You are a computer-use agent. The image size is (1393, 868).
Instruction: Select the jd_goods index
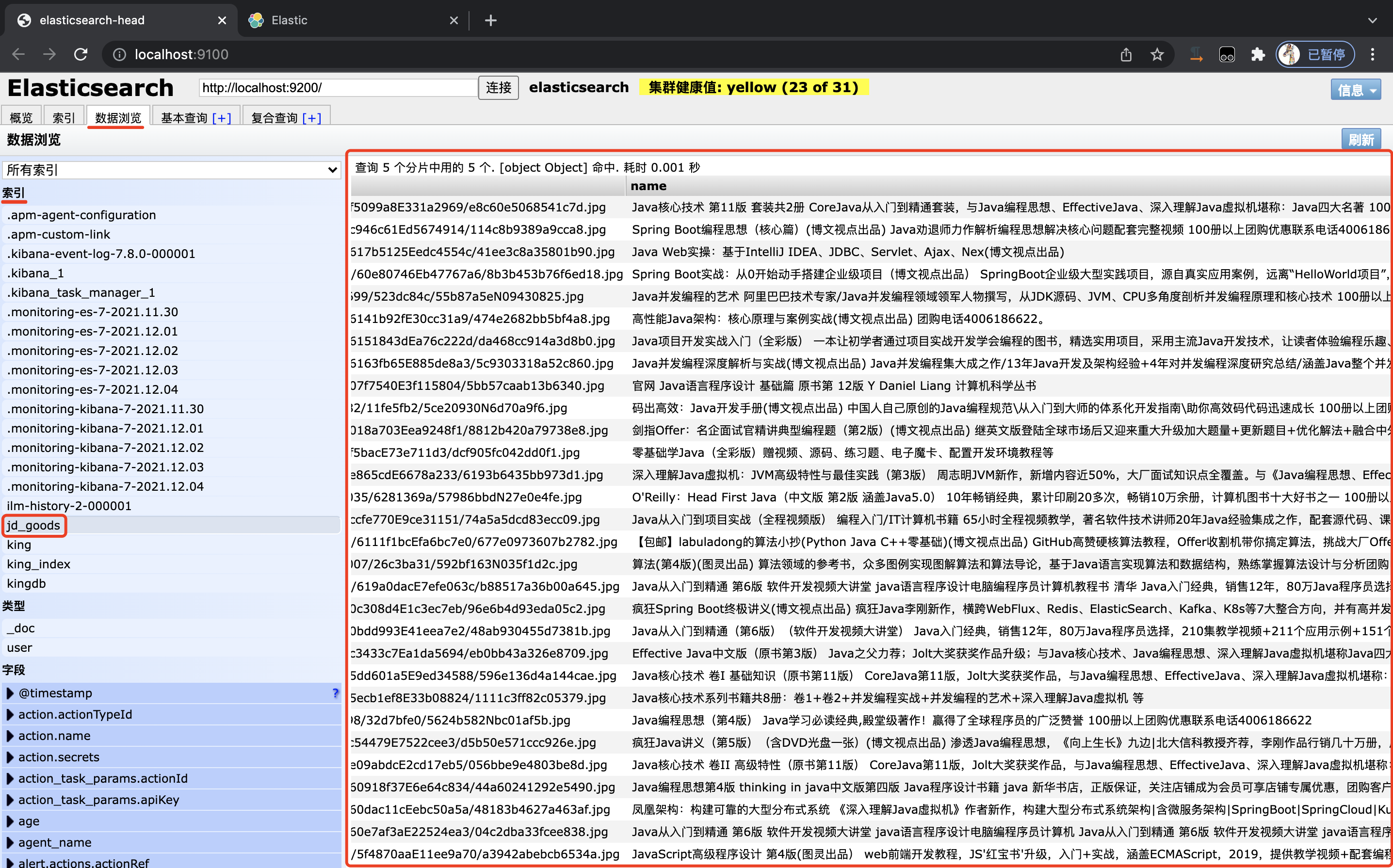[172, 525]
